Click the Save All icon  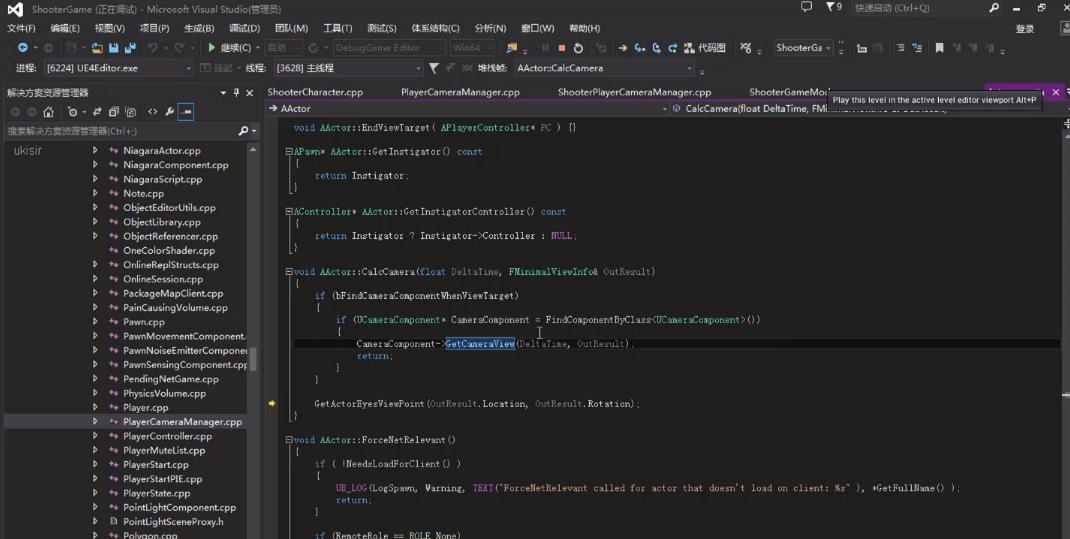130,48
